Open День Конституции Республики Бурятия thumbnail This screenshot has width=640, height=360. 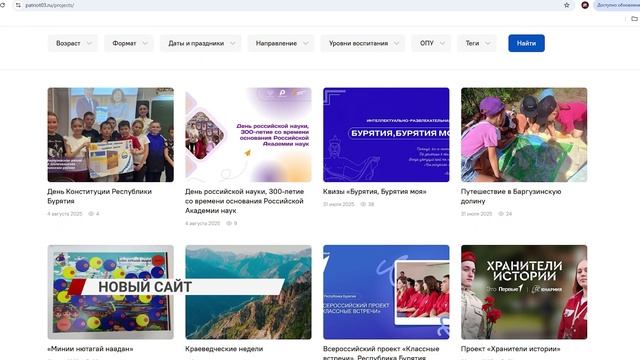[111, 135]
